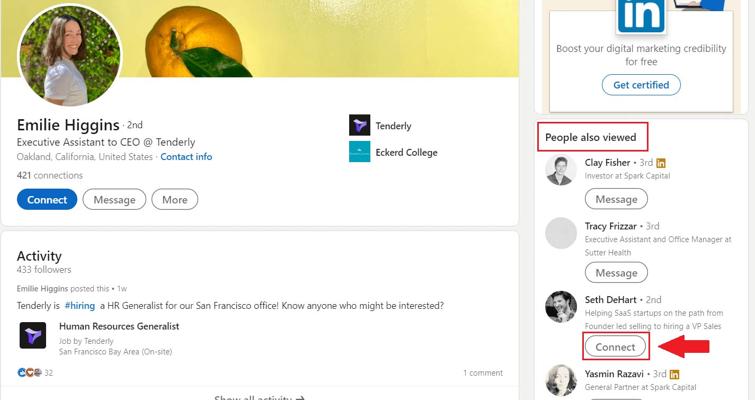
Task: Click the #hiring hashtag in the post
Action: (79, 306)
